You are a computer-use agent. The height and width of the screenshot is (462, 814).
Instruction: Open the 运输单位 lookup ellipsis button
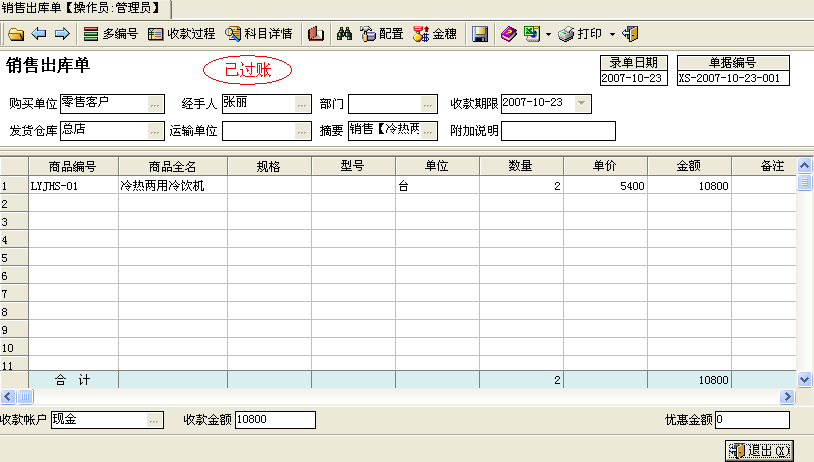pyautogui.click(x=302, y=131)
